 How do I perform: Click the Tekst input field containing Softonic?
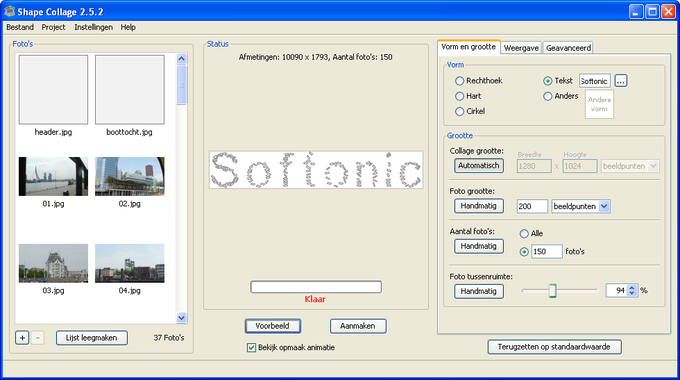click(x=595, y=81)
